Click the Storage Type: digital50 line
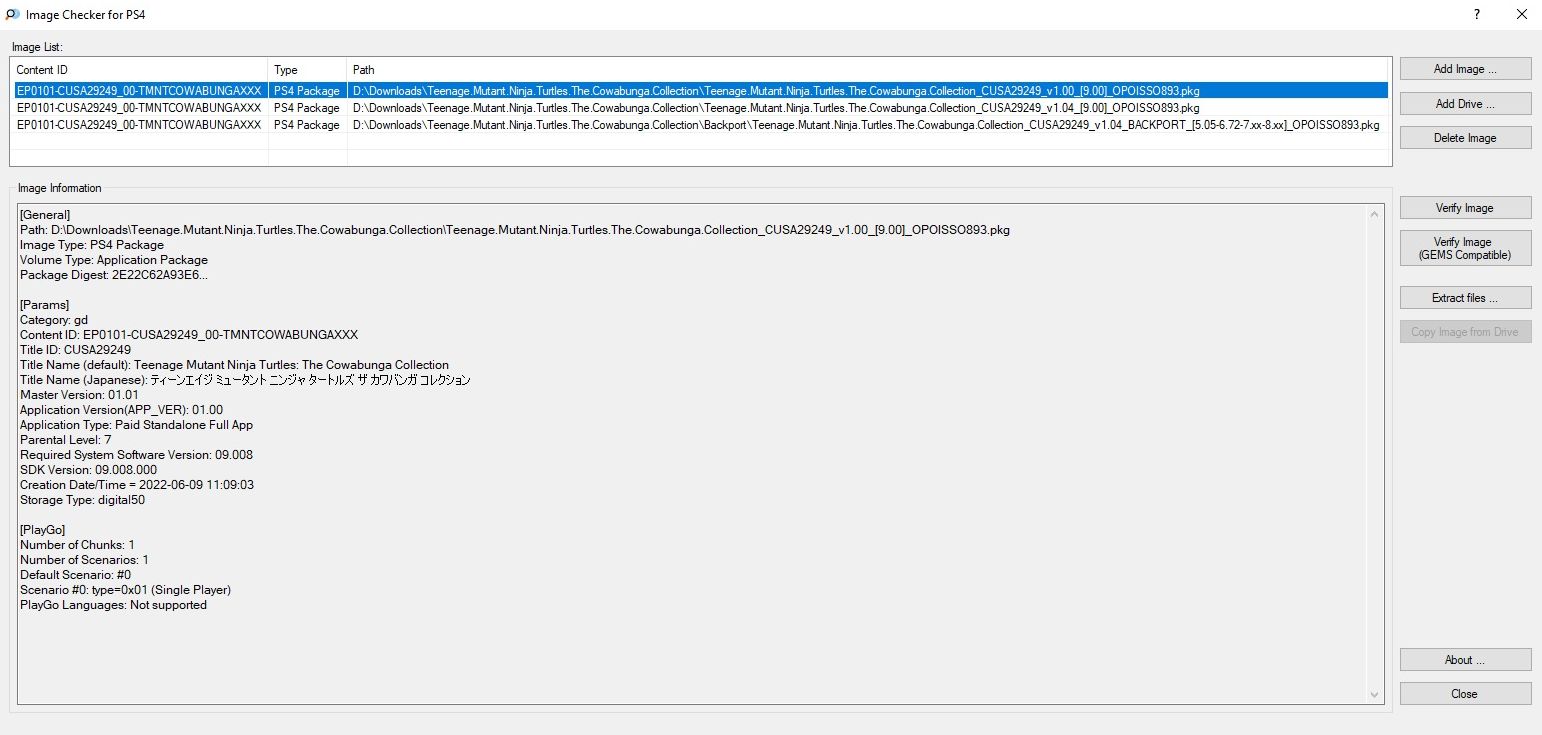Screen dimensions: 1542x735 point(82,500)
